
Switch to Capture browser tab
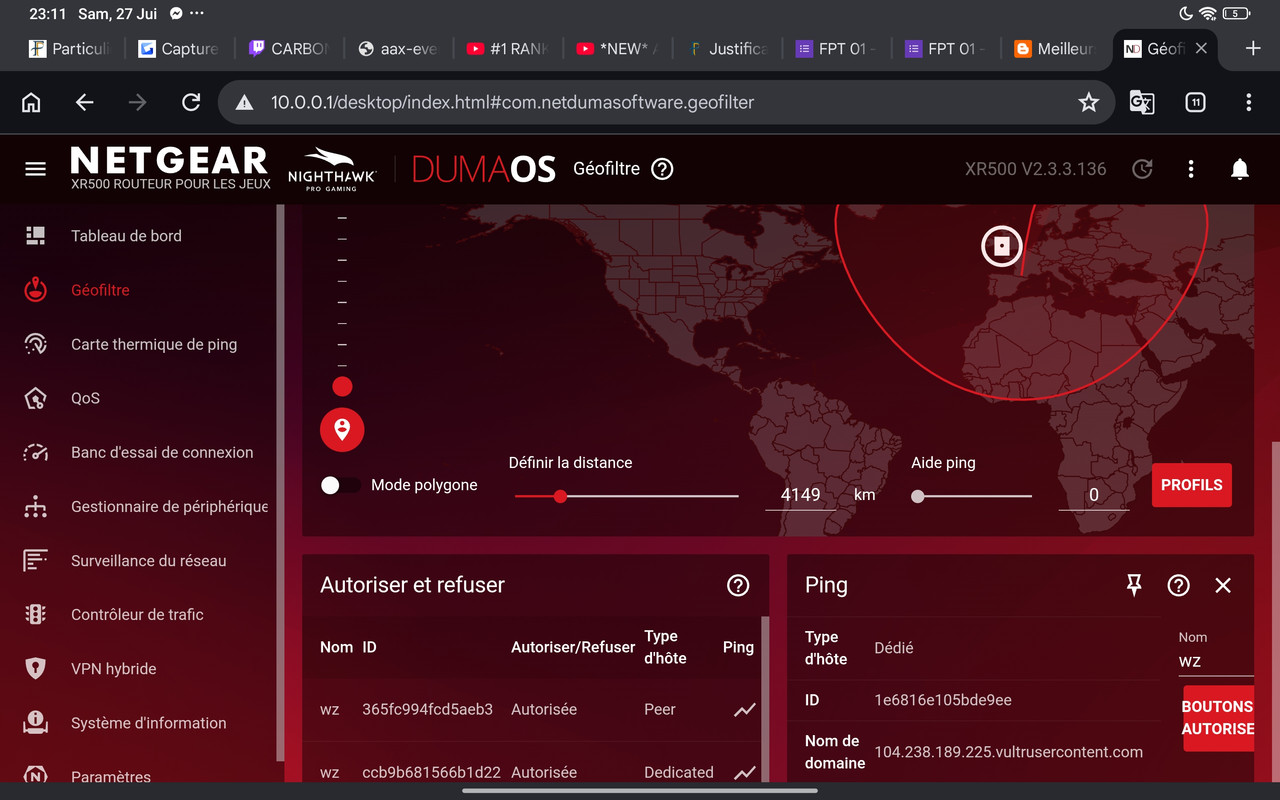click(180, 48)
